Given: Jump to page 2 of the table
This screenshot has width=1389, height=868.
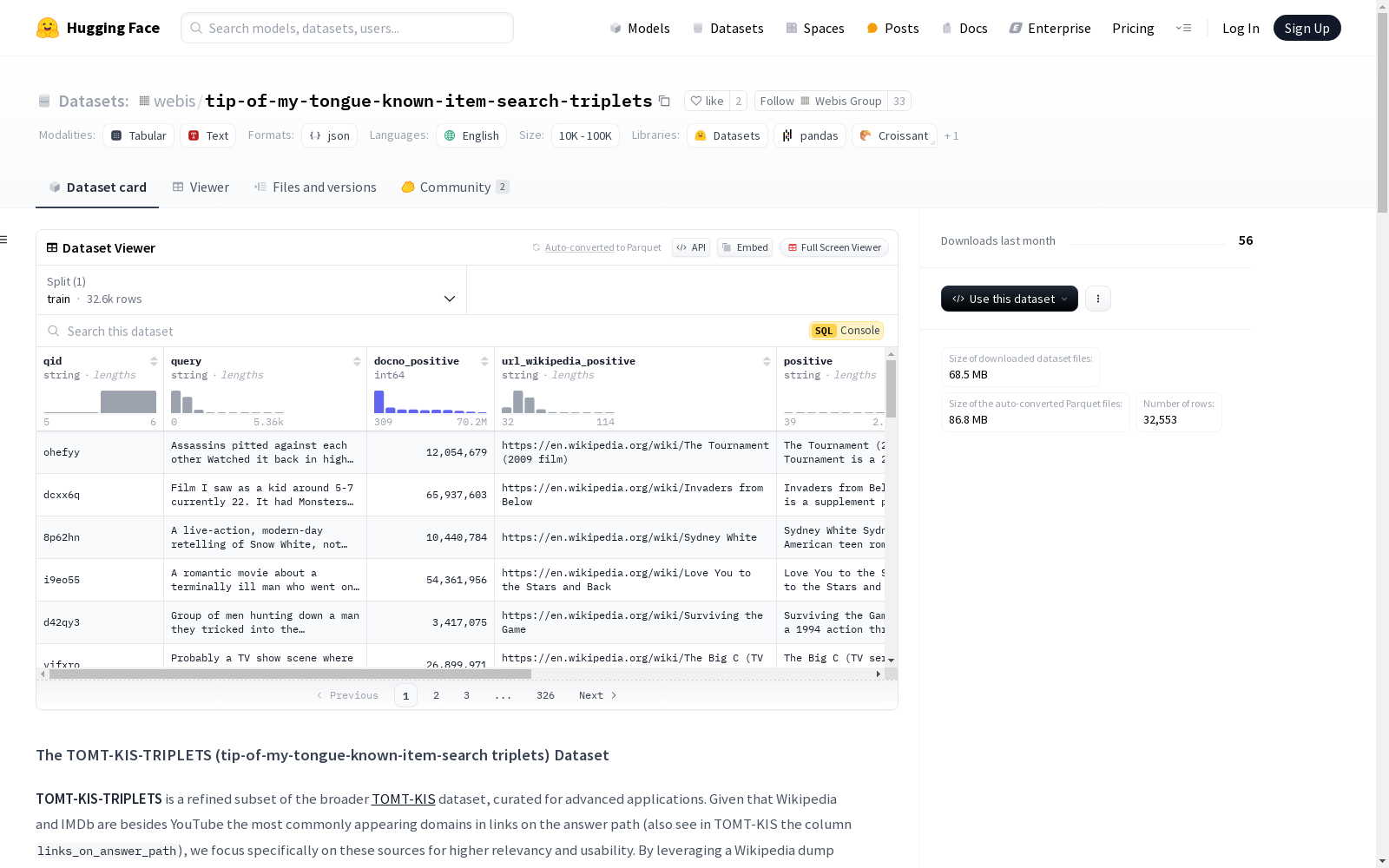Looking at the screenshot, I should [x=436, y=695].
